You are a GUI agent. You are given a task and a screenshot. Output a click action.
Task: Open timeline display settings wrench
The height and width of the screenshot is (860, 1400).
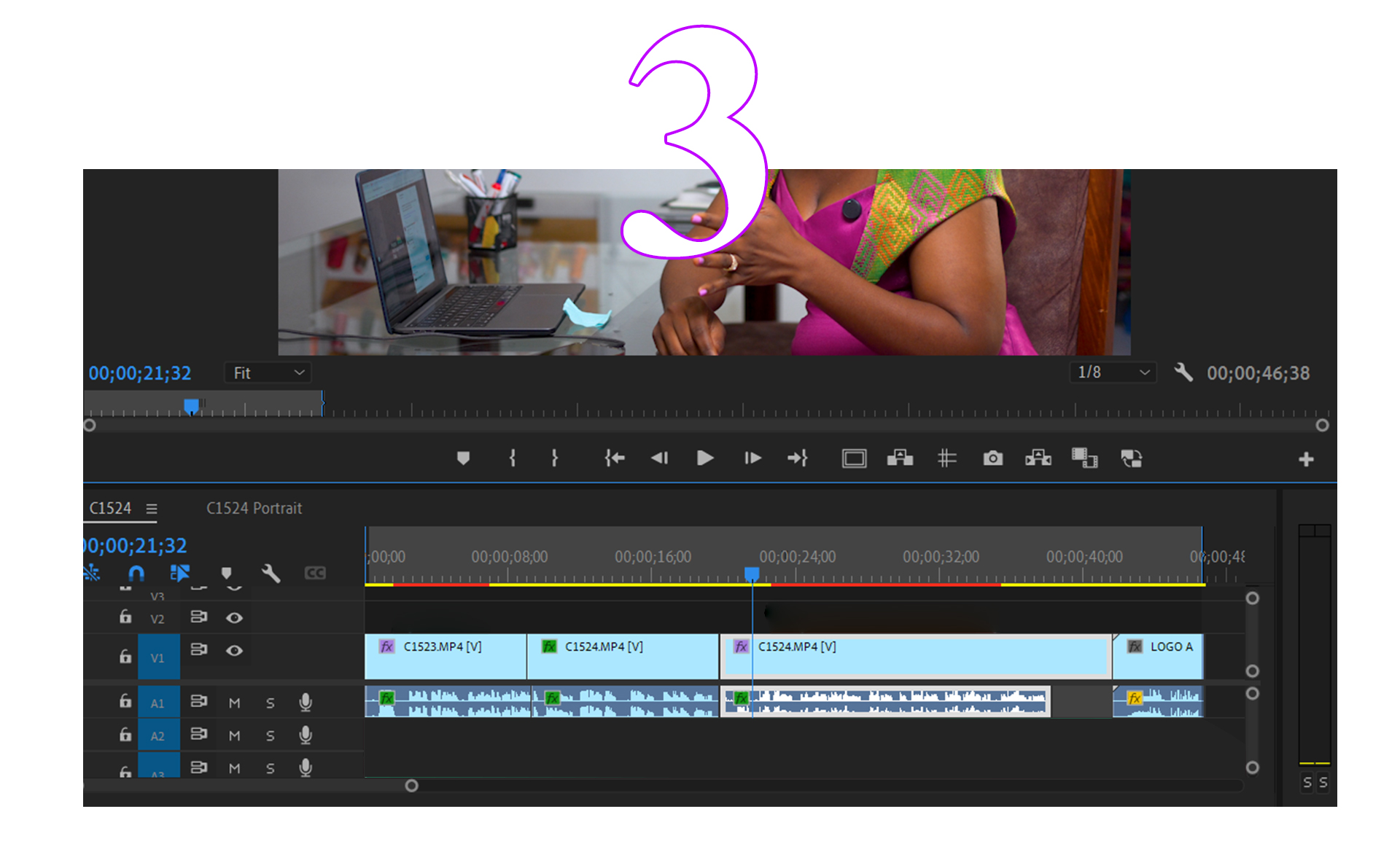pos(271,573)
